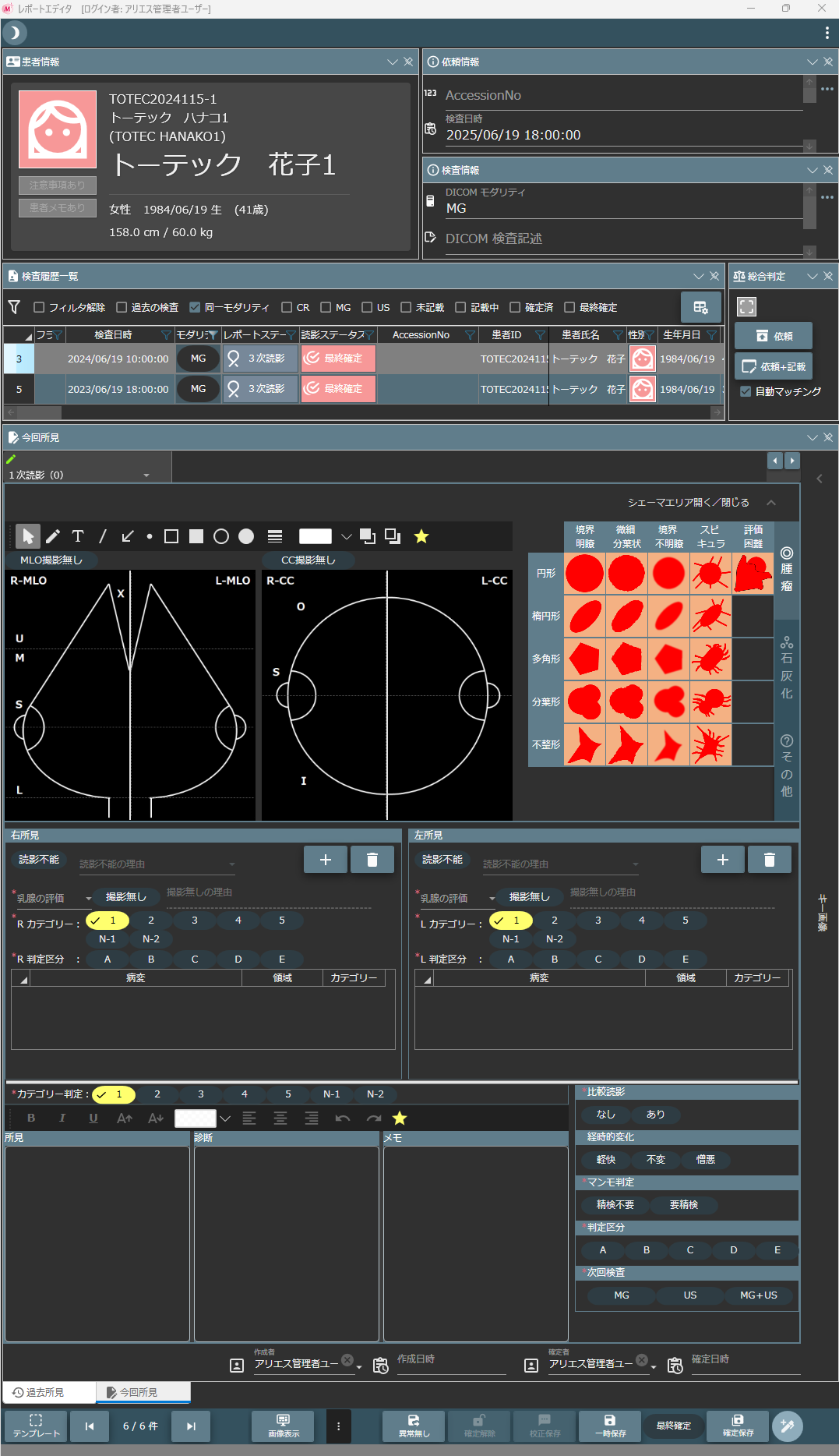Viewport: 839px width, 1456px height.
Task: Switch to the 今回所見 bottom tab
Action: click(x=142, y=1392)
